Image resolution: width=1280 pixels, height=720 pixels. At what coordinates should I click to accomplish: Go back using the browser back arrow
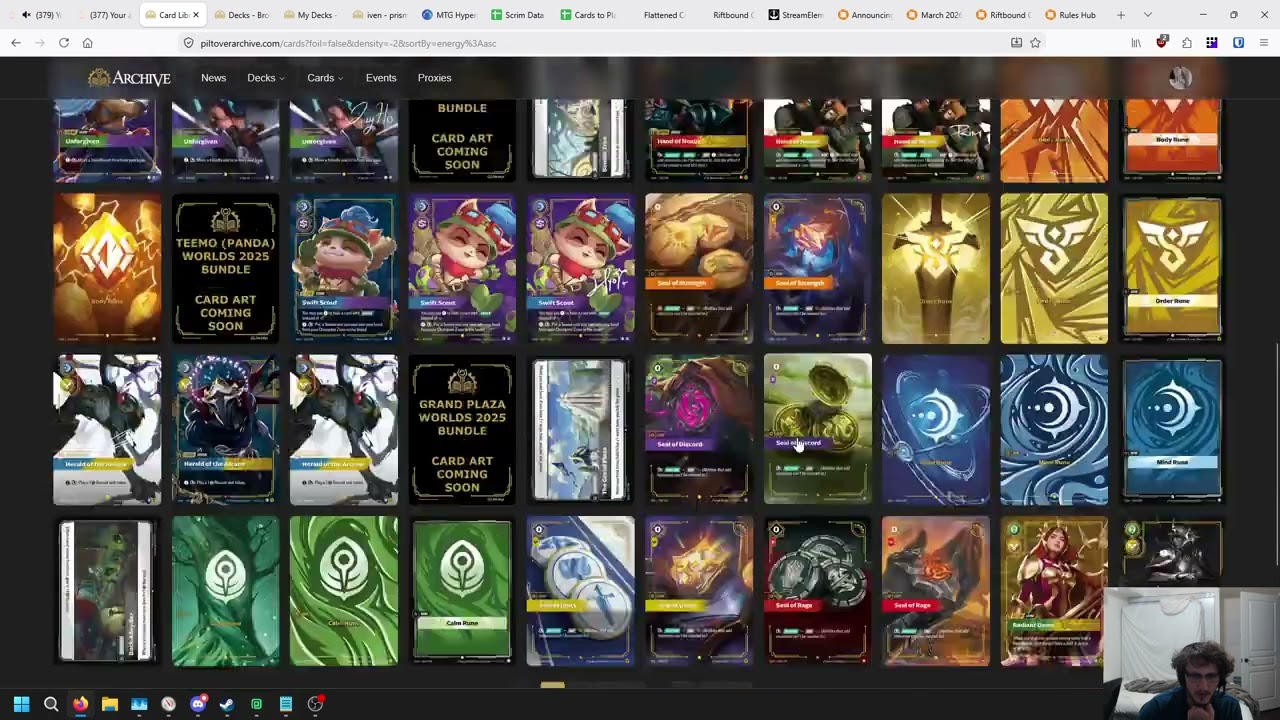click(16, 43)
